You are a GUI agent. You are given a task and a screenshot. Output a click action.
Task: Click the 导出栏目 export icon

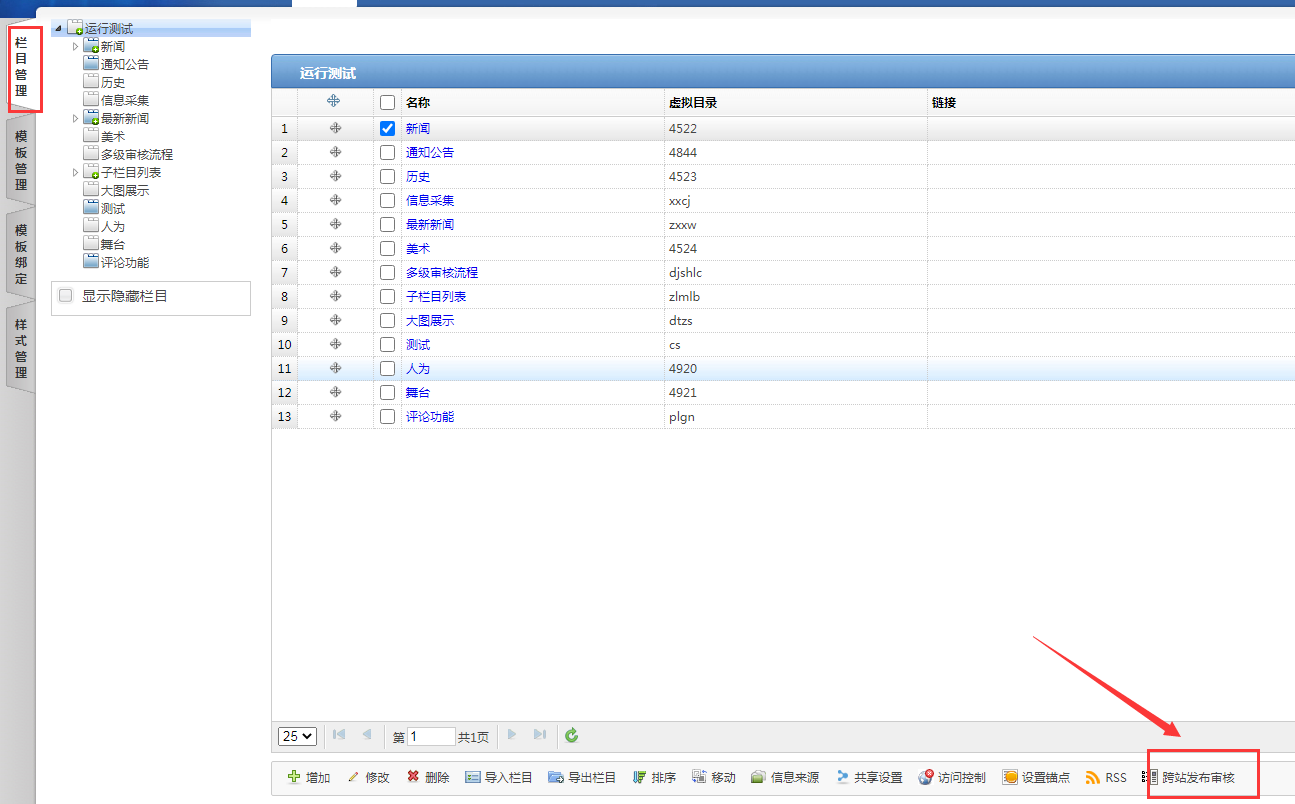[556, 777]
